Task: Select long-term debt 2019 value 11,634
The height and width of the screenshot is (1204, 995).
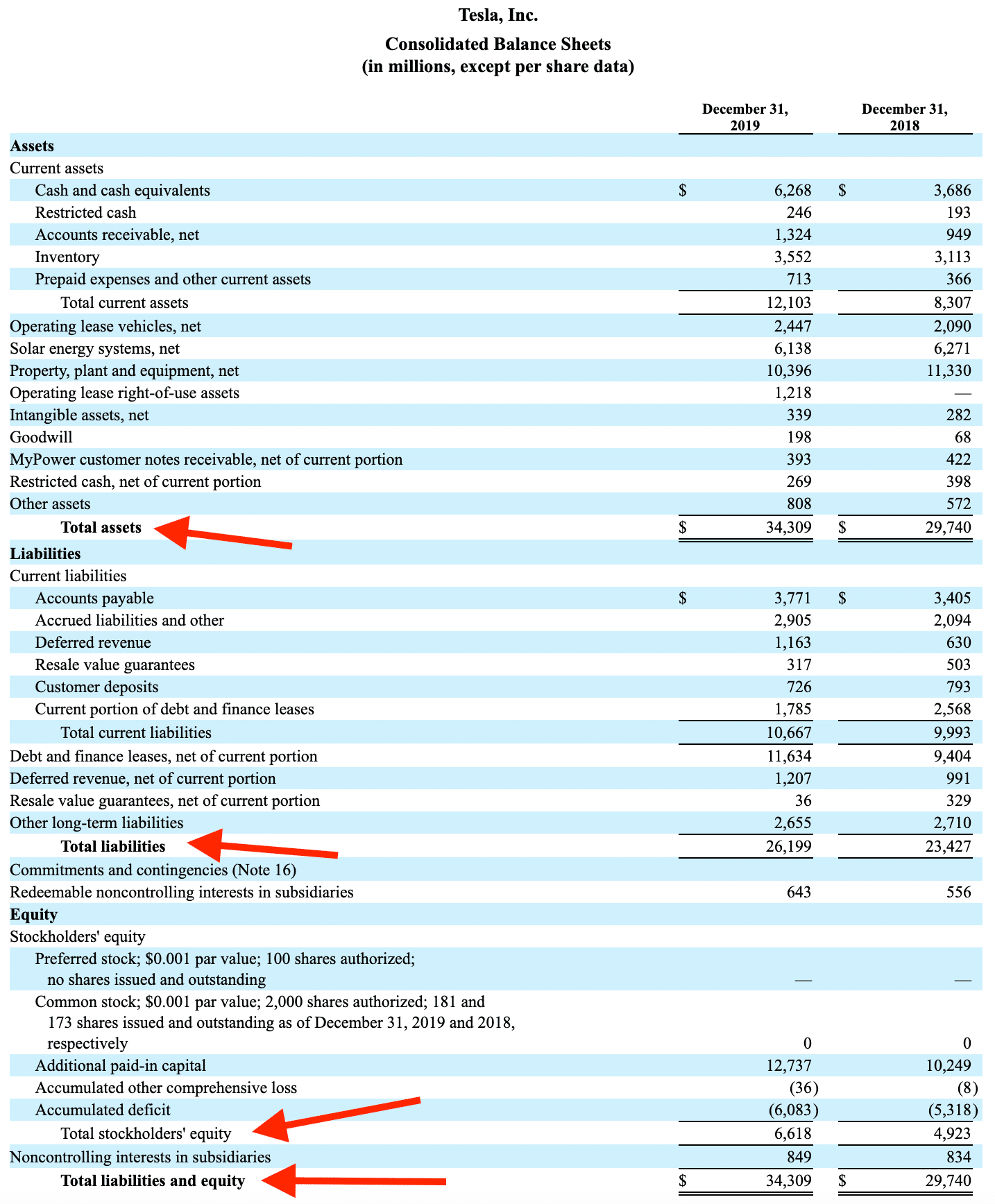Action: pyautogui.click(x=788, y=756)
